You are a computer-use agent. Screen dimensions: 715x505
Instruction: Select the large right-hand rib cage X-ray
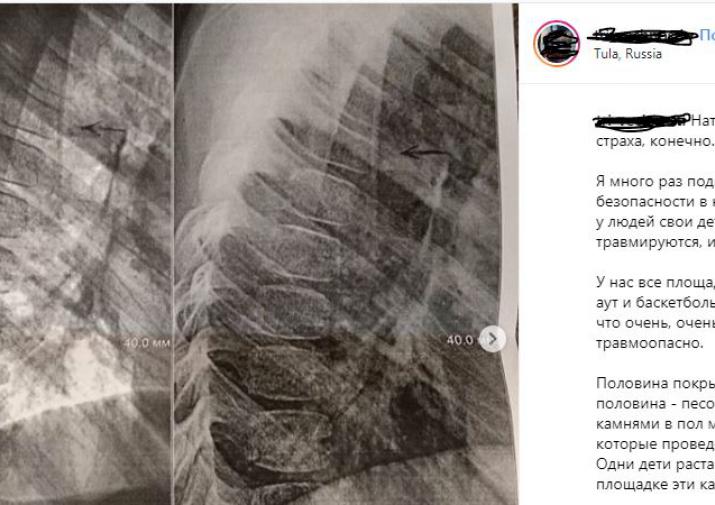coord(346,255)
